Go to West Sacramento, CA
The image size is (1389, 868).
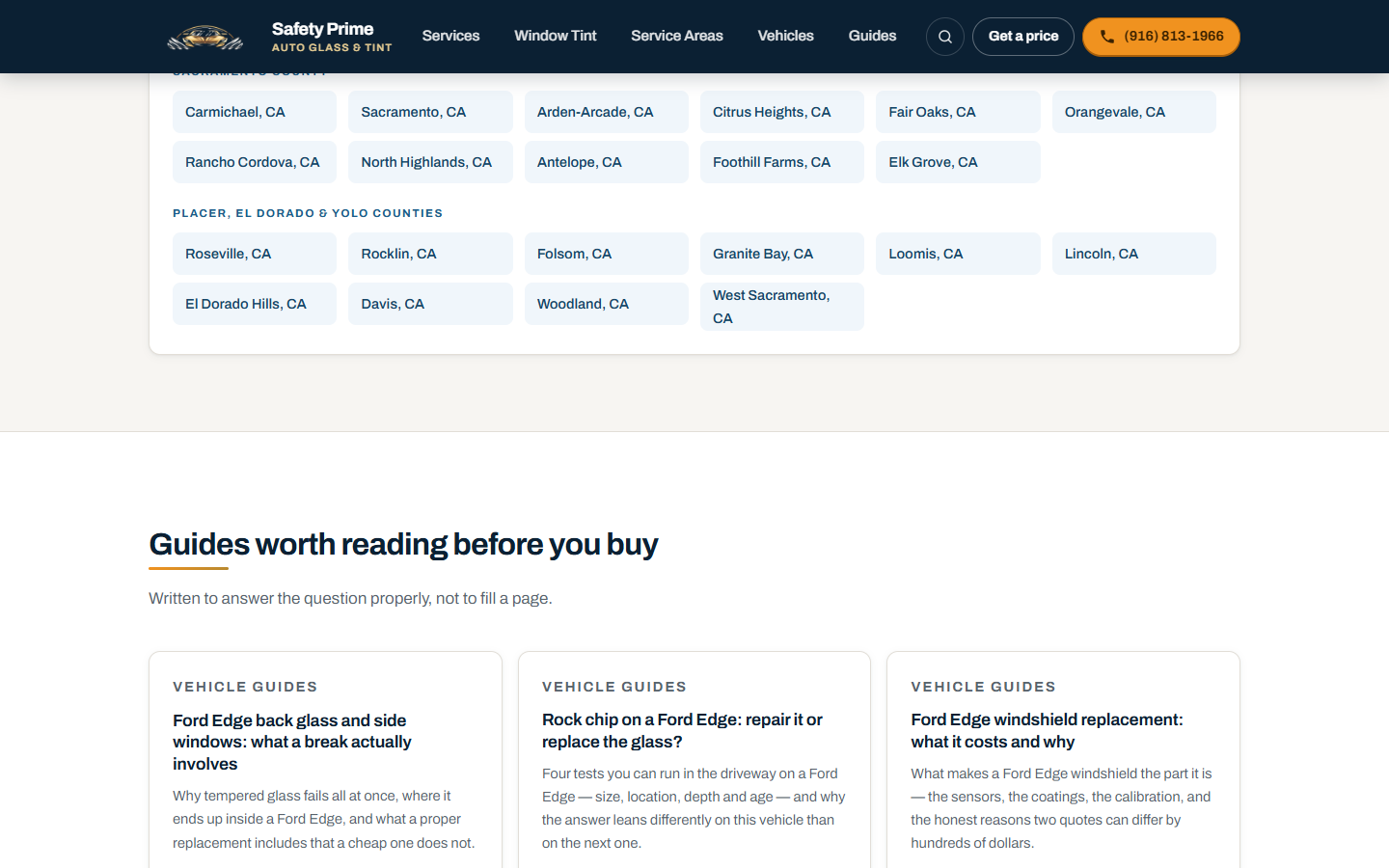click(x=782, y=307)
